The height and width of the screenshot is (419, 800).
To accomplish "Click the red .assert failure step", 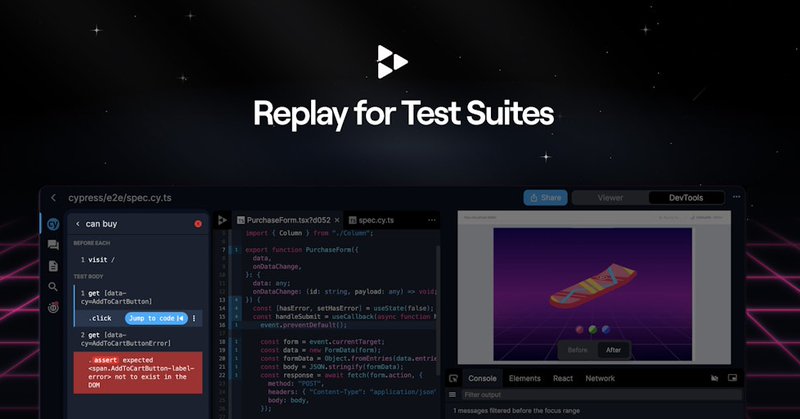I will [x=138, y=373].
